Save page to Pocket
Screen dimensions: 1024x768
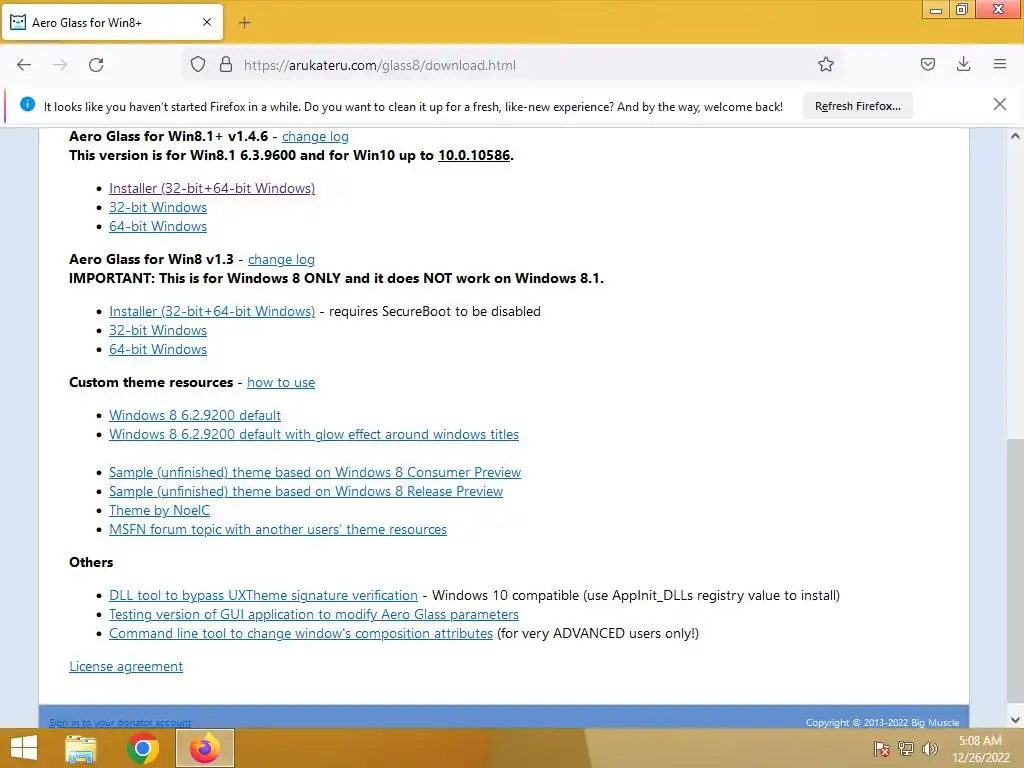[928, 65]
